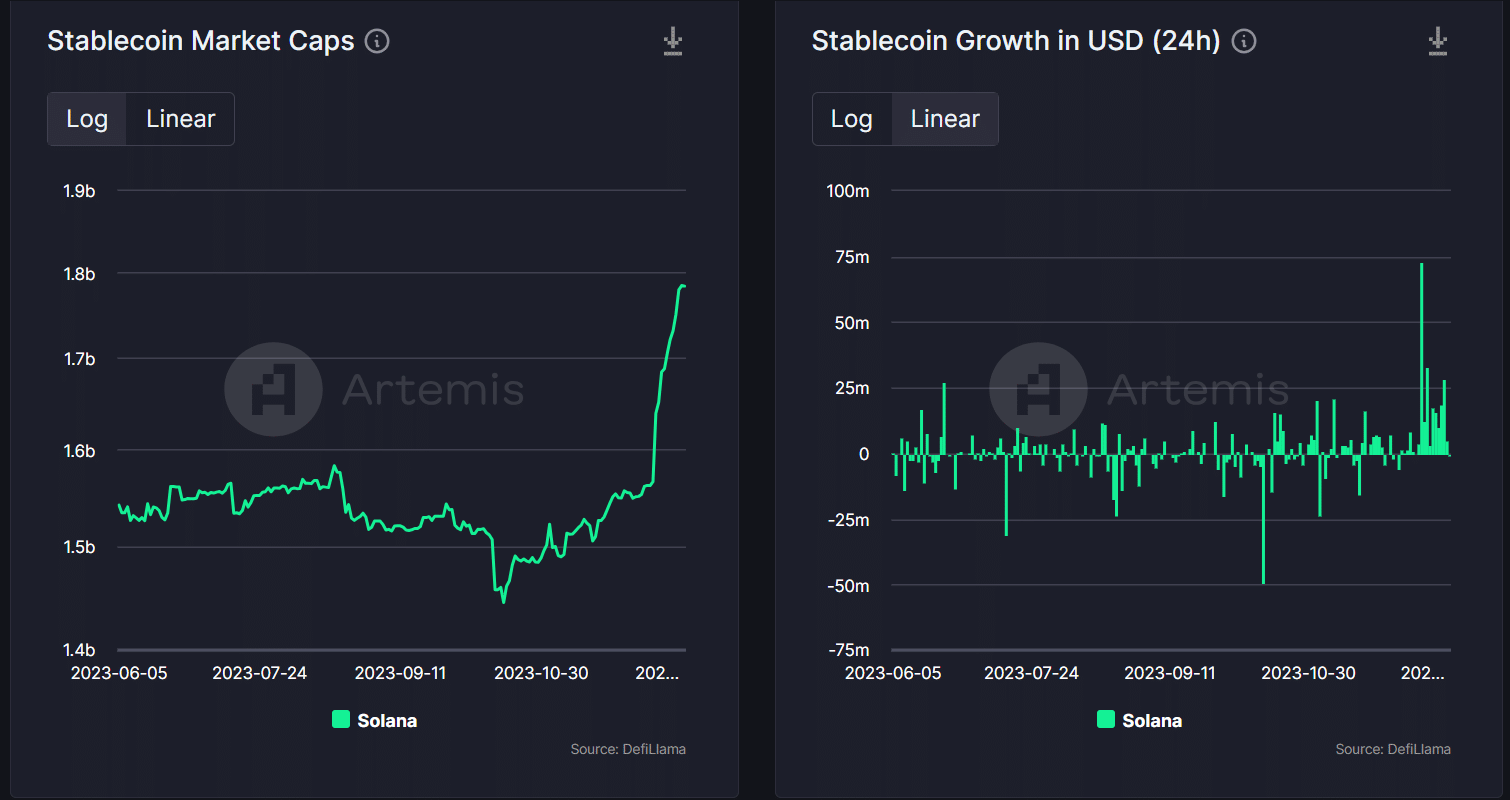Click the circled A Artemis emblem
This screenshot has width=1510, height=800.
(x=273, y=389)
